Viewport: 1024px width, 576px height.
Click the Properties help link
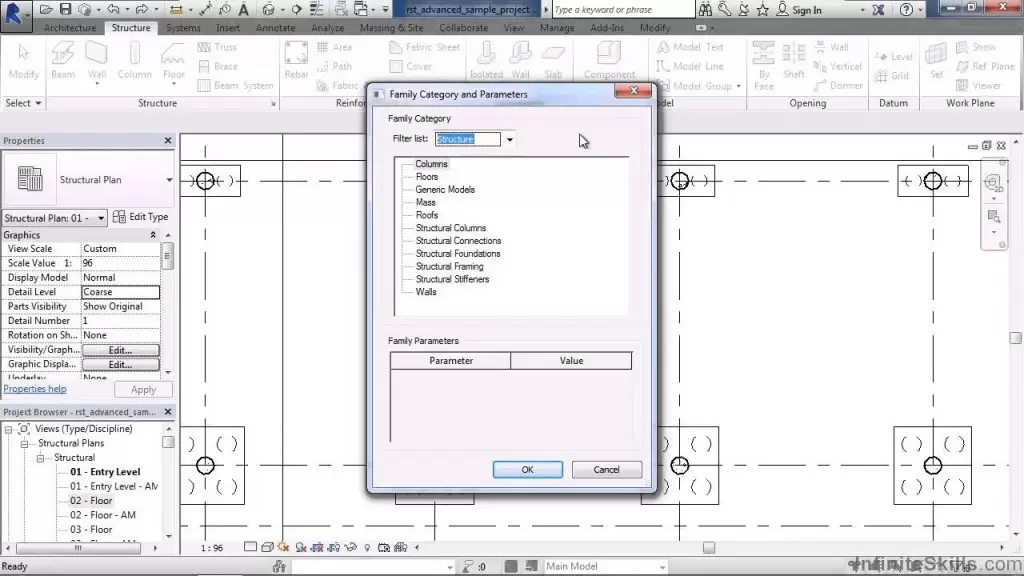[x=35, y=389]
